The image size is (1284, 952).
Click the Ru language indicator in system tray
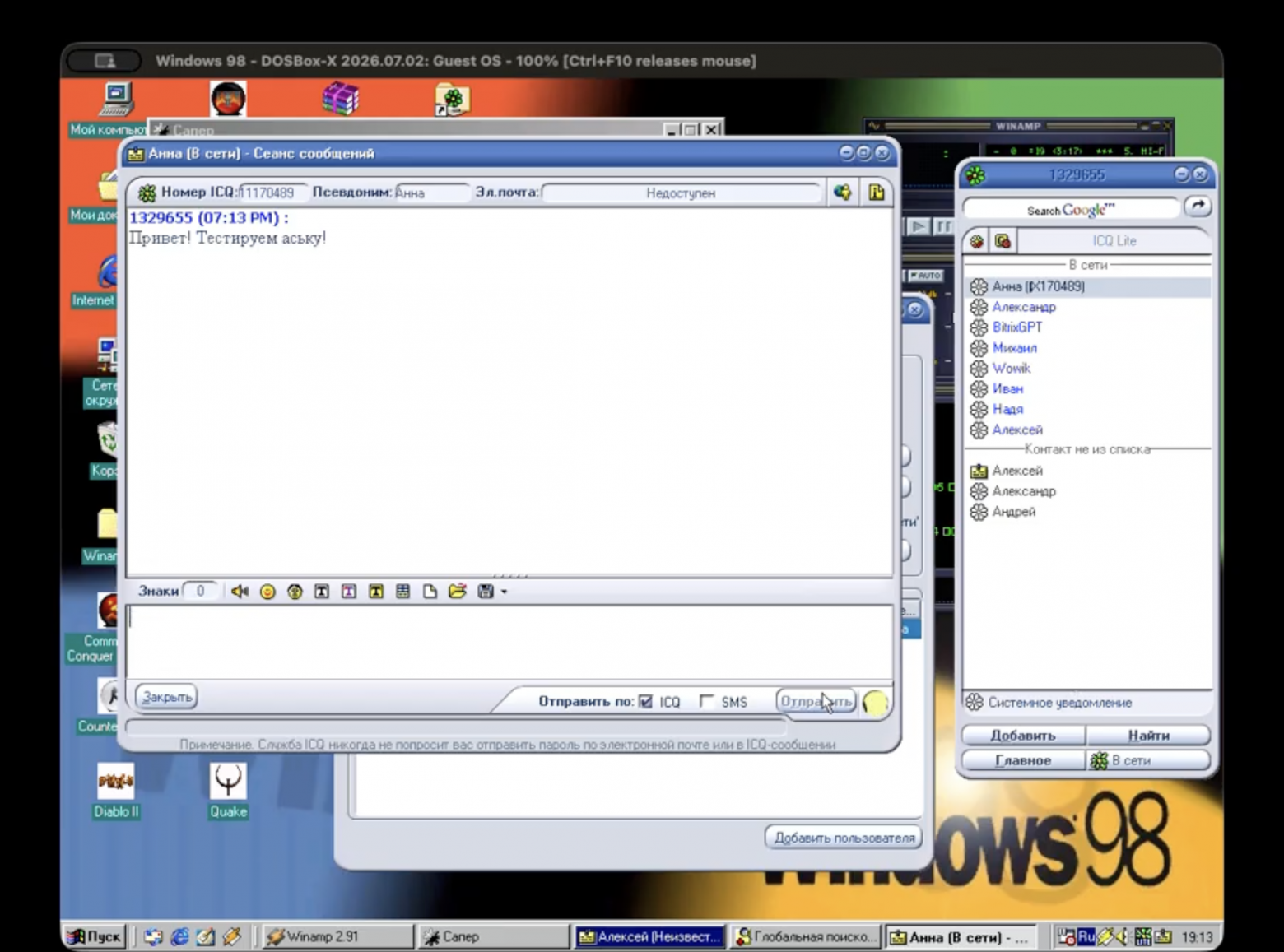tap(1086, 936)
